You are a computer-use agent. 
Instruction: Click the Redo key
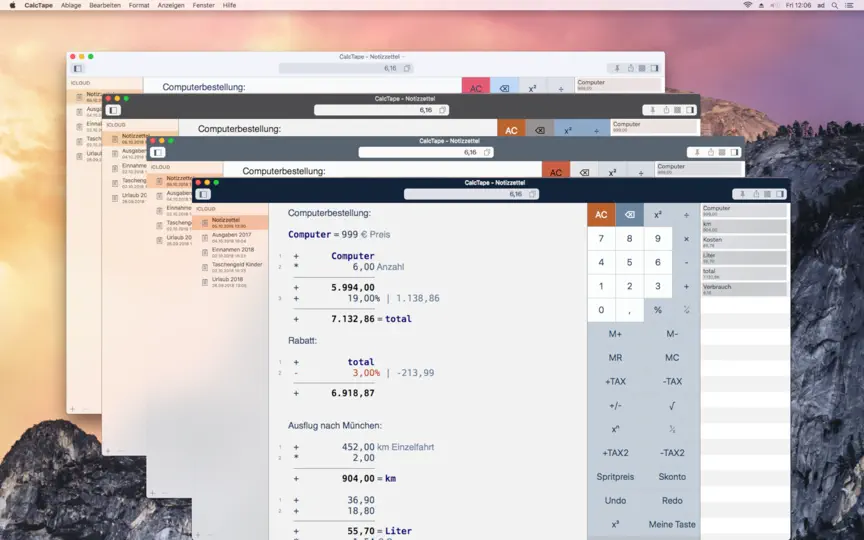tap(672, 500)
